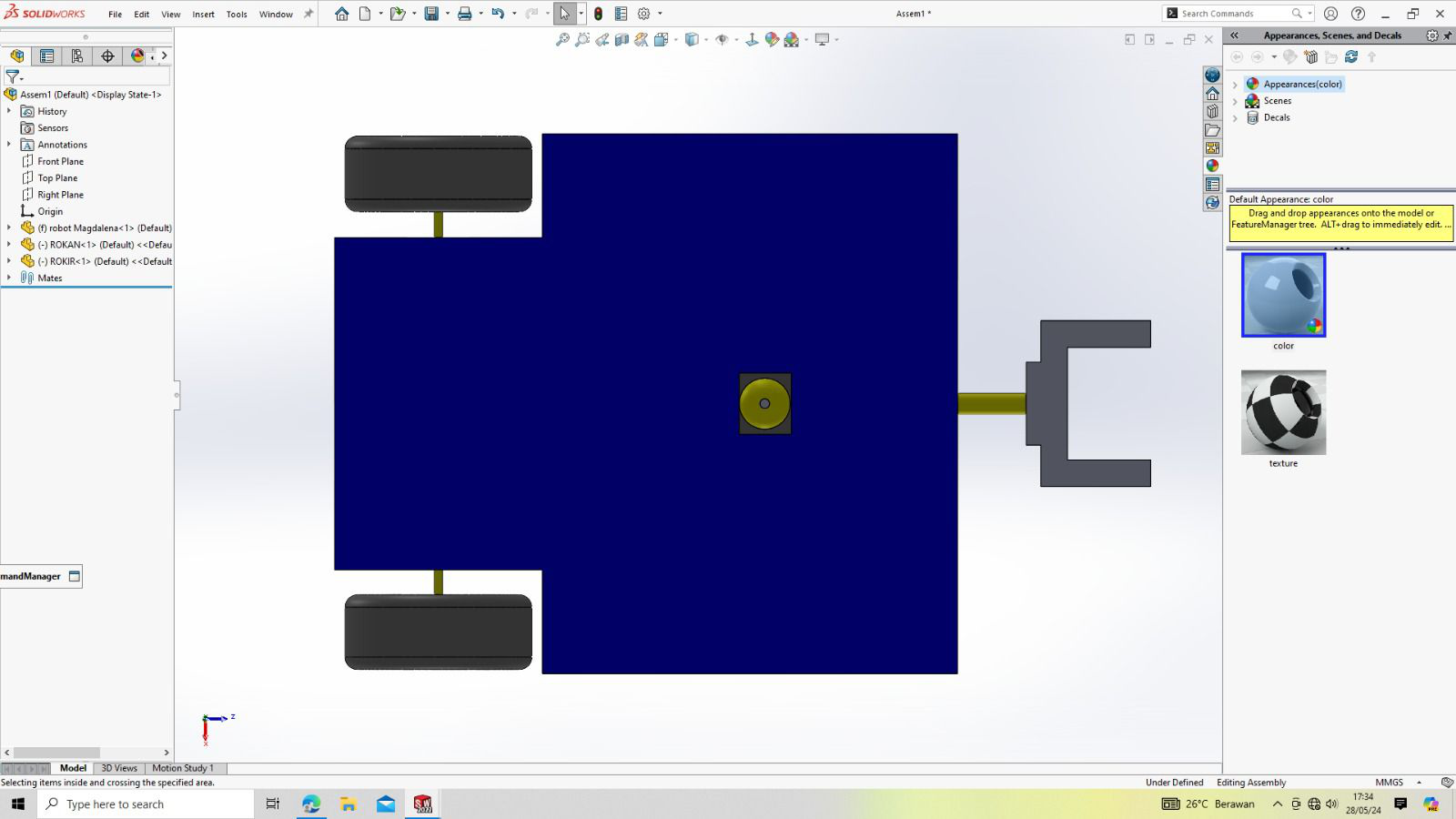This screenshot has width=1456, height=819.
Task: Select Top Plane in the feature tree
Action: pos(57,178)
